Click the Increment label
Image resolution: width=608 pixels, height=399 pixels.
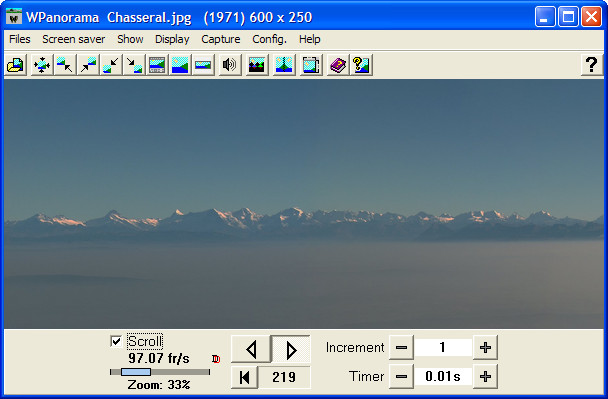pos(355,347)
